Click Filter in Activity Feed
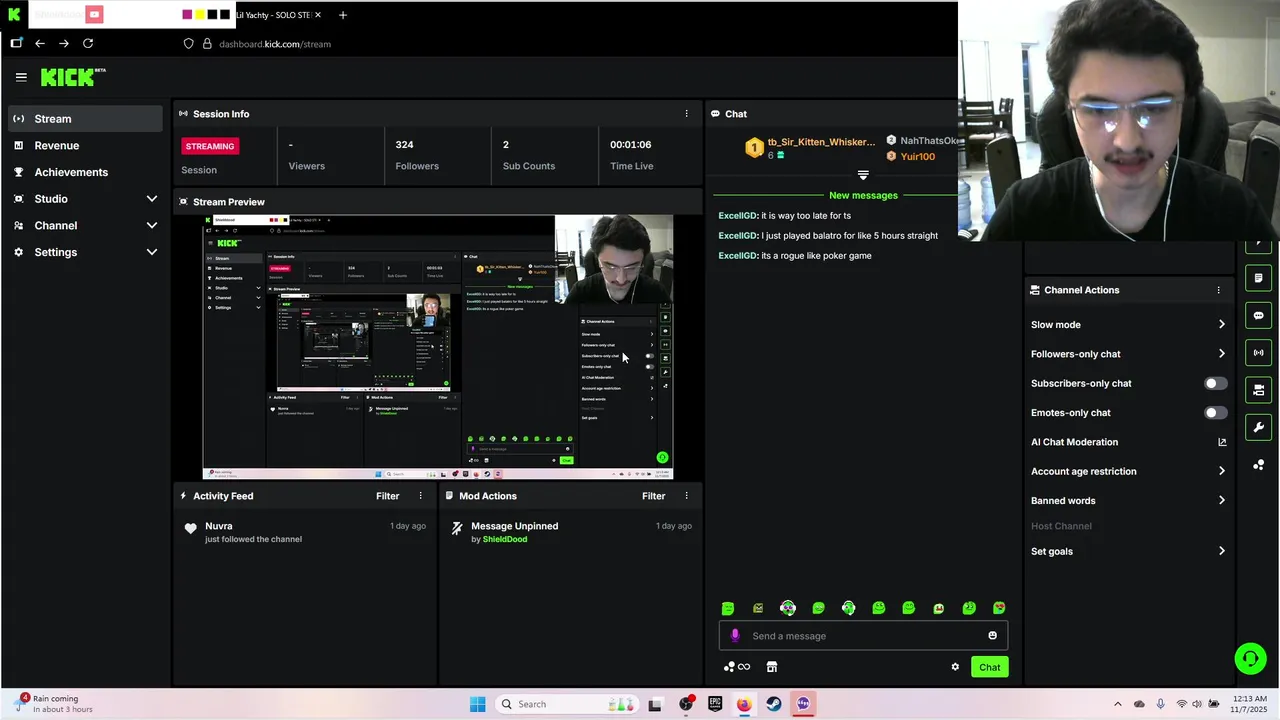Viewport: 1280px width, 720px height. [387, 496]
